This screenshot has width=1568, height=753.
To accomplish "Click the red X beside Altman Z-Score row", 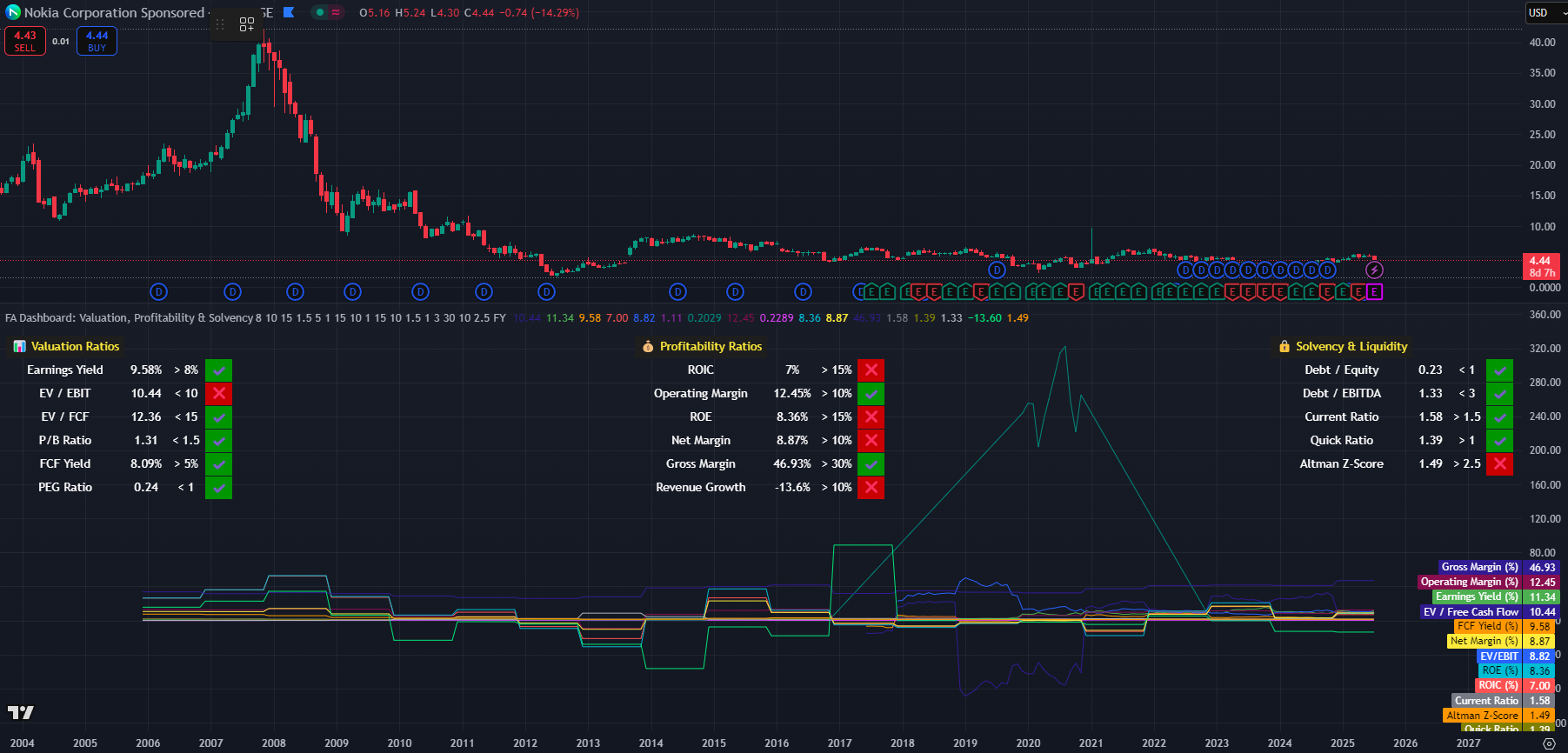I will click(1500, 463).
